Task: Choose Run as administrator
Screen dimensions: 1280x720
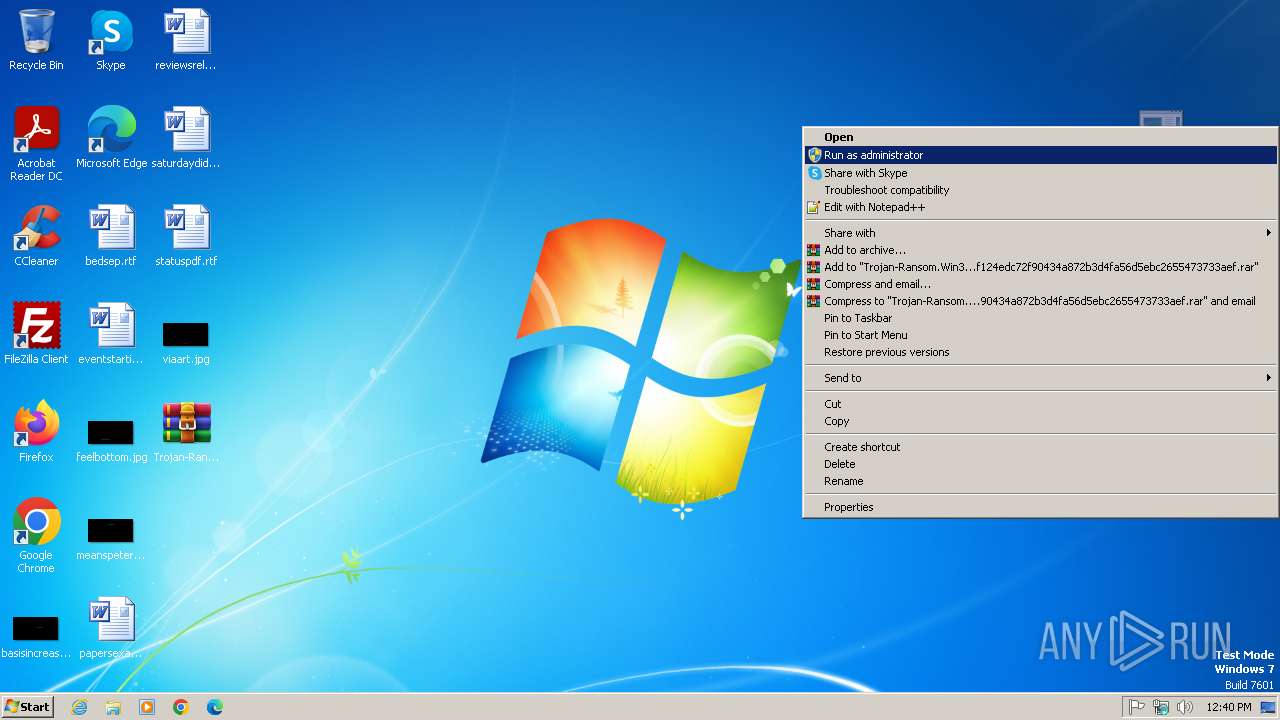Action: (1040, 155)
